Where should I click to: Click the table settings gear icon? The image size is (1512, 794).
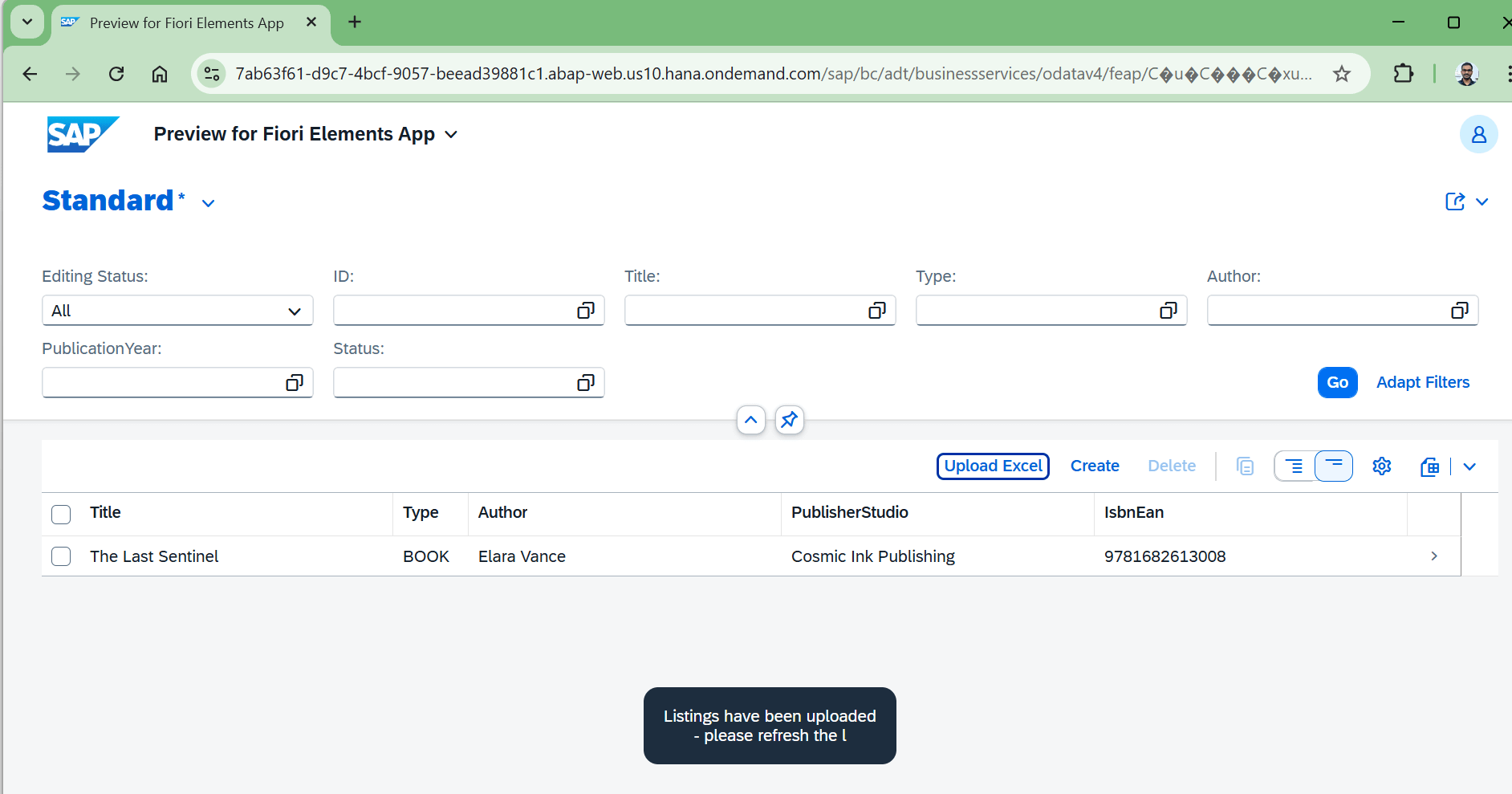point(1381,466)
